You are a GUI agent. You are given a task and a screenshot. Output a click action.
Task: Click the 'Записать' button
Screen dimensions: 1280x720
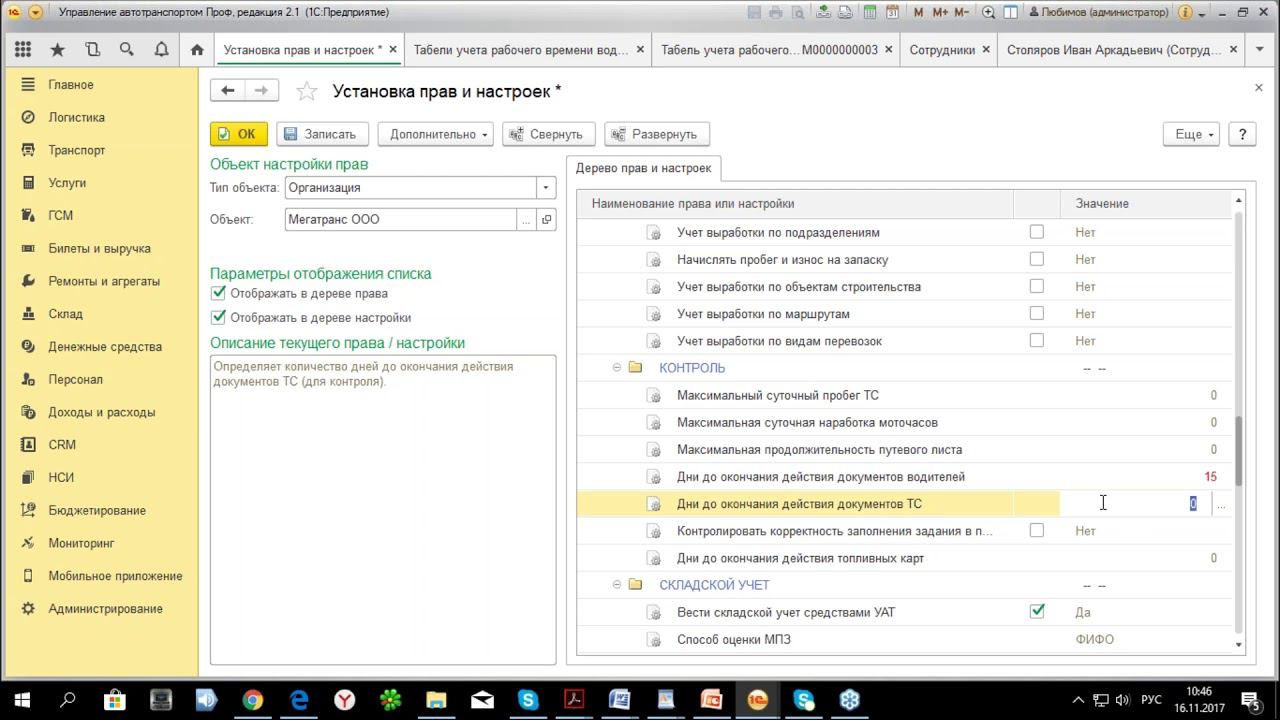pos(322,134)
